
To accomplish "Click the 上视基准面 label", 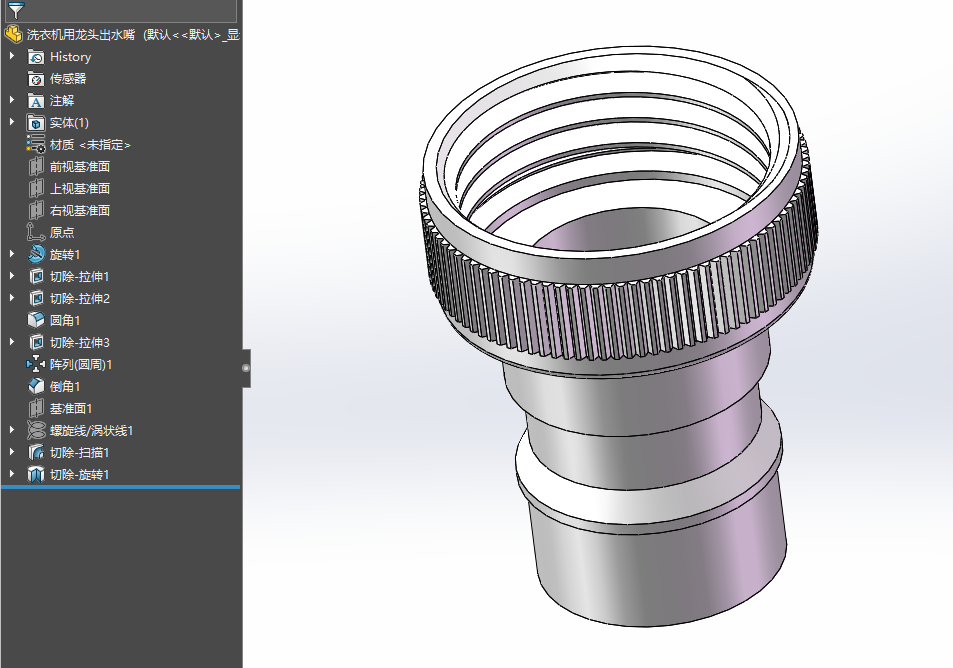I will [80, 188].
